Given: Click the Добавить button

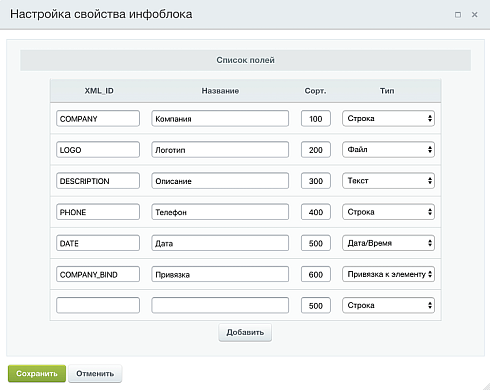Looking at the screenshot, I should coord(245,332).
